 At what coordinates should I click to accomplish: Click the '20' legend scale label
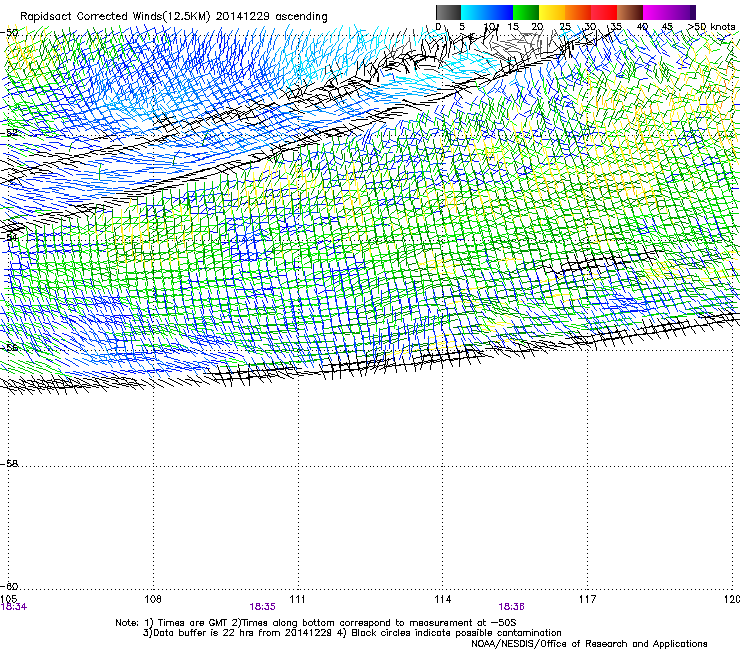click(x=537, y=26)
